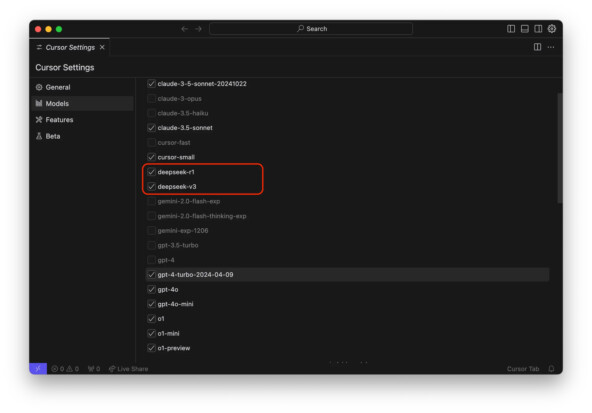Click the command center Search box
Image resolution: width=592 pixels, height=413 pixels.
[x=311, y=29]
